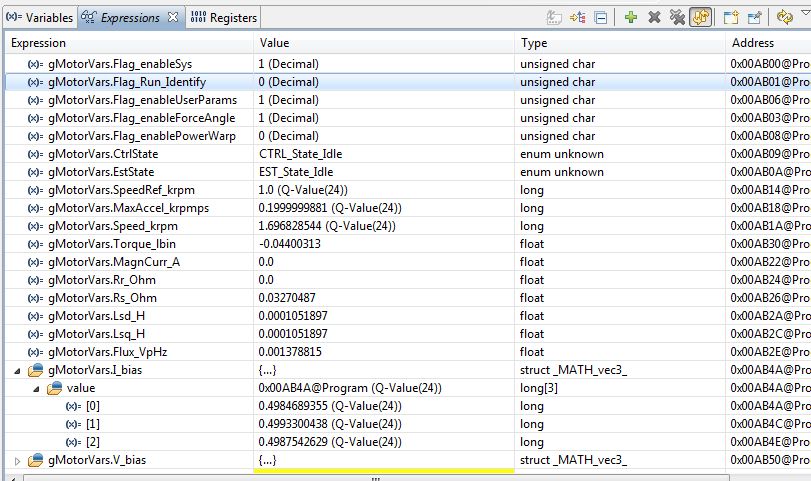This screenshot has height=481, width=811.
Task: Click the Type column header
Action: [620, 43]
